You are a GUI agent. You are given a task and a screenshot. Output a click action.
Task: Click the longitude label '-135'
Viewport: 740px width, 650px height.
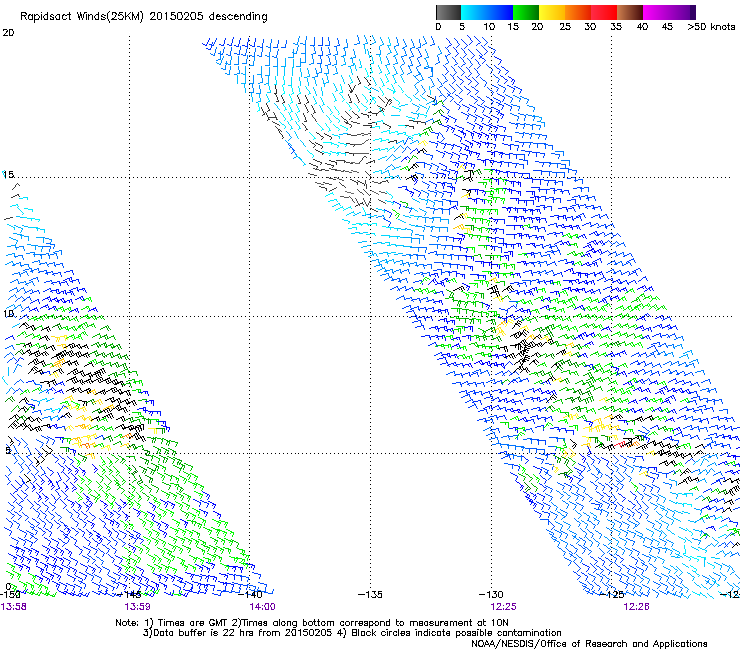point(370,595)
